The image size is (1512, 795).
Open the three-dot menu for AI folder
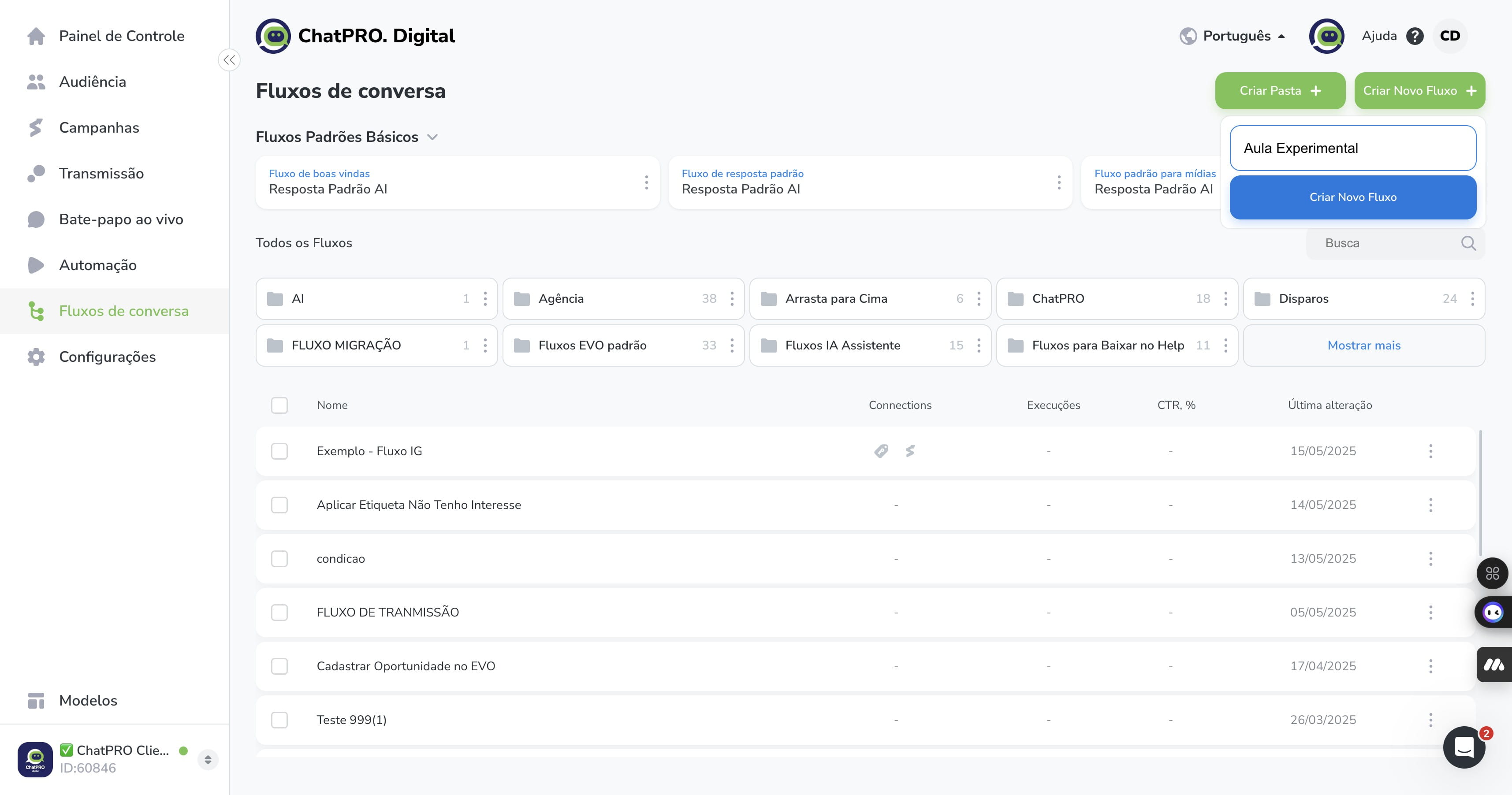485,299
